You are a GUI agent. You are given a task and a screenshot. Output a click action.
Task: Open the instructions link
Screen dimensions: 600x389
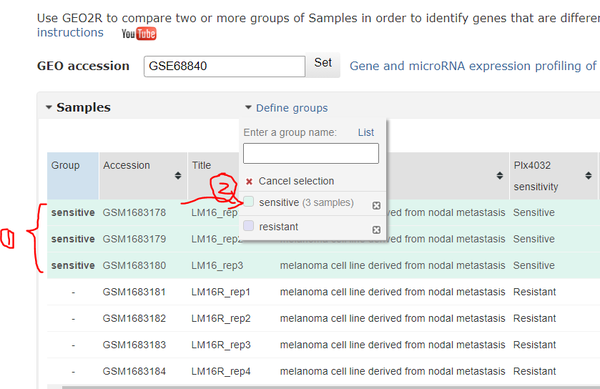70,33
